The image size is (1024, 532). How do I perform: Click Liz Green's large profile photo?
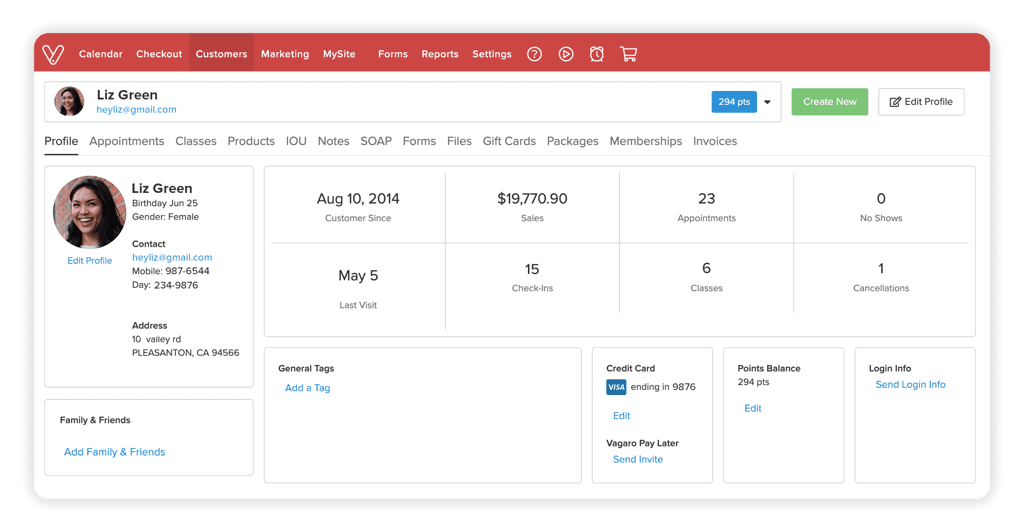[89, 212]
